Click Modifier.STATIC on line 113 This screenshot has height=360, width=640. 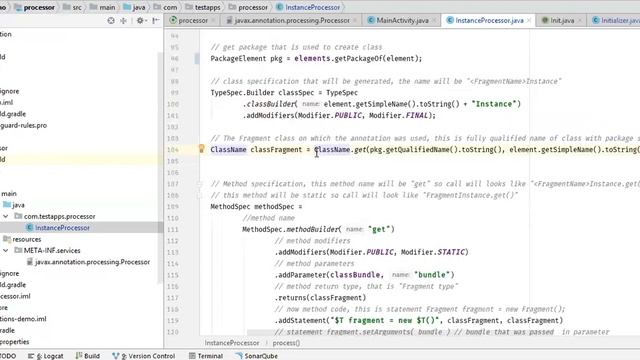click(x=432, y=252)
